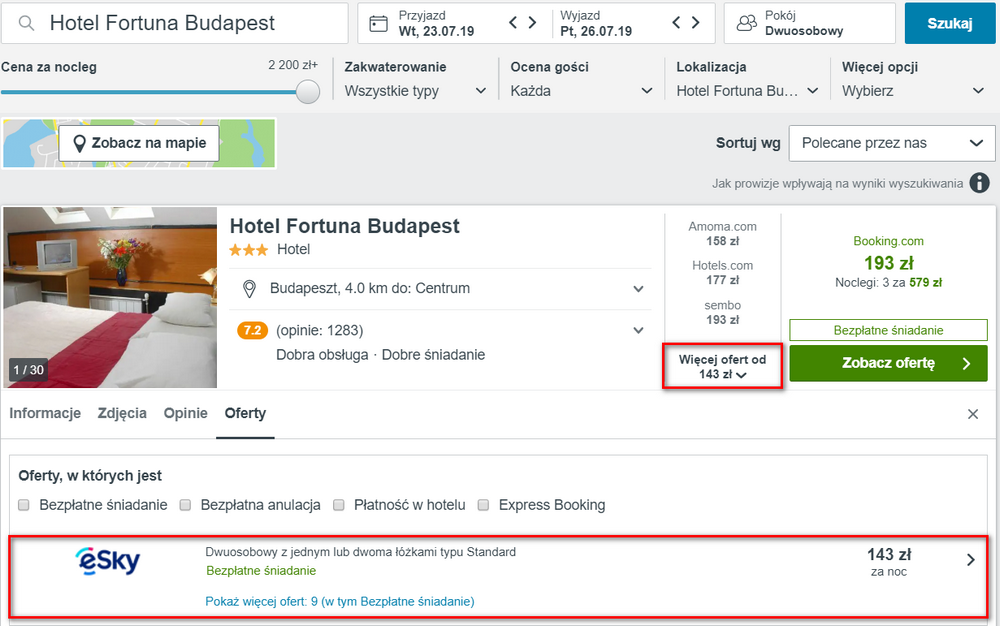
Task: Click the location pin next to Budapeszt
Action: (x=249, y=289)
